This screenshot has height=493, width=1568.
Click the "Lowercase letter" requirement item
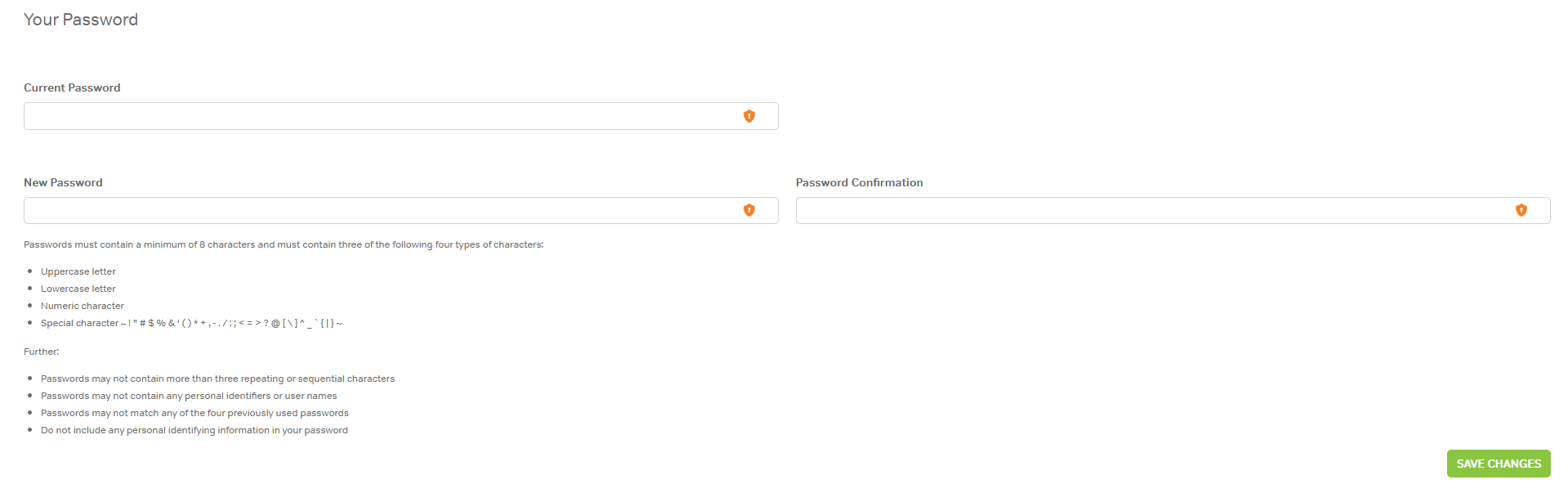click(x=78, y=289)
